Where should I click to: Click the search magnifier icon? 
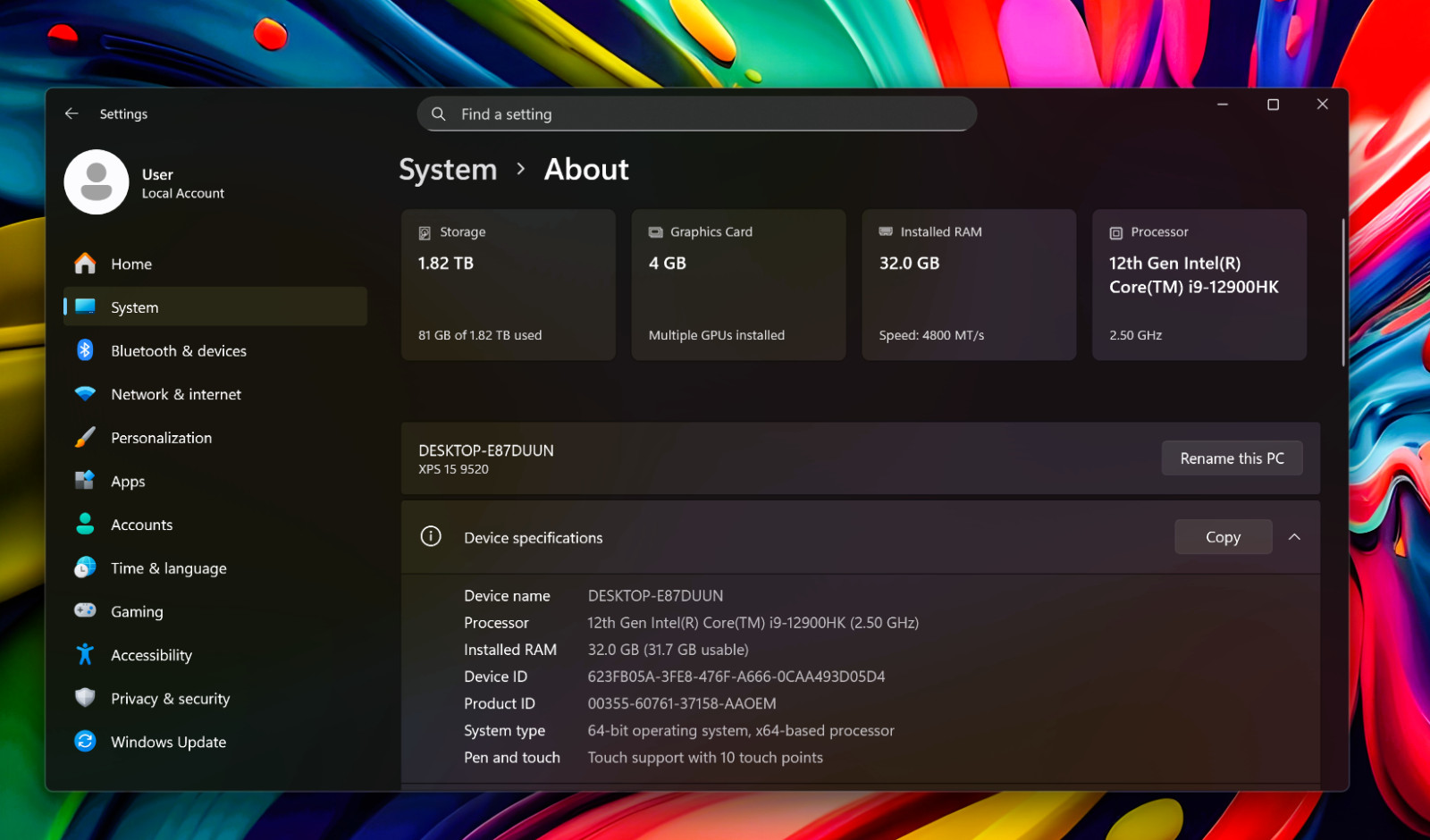[439, 114]
